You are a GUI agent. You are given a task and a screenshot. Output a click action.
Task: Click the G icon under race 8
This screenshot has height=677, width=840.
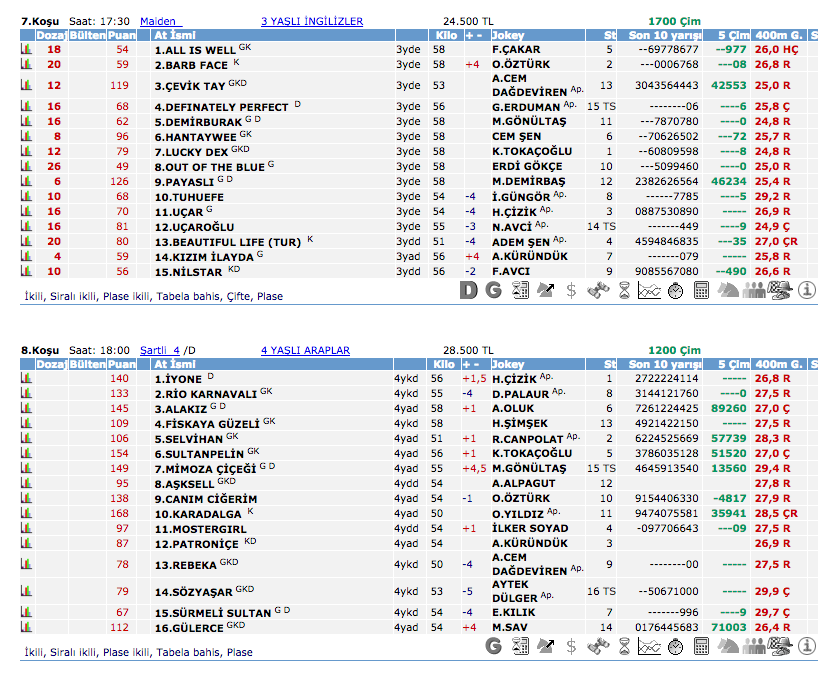pos(493,646)
